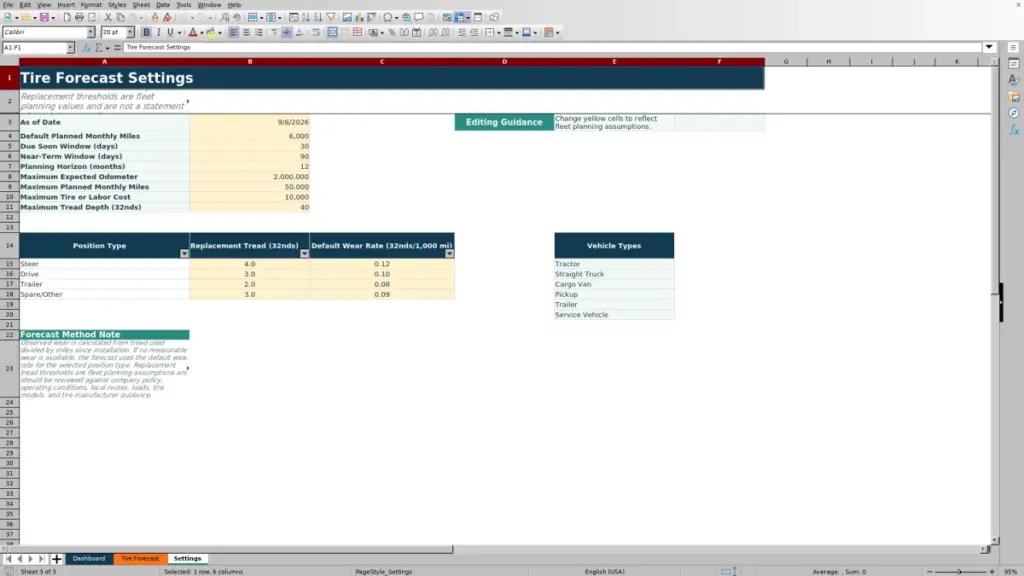Expand the formula bar arrow
Viewport: 1024px width, 576px height.
tap(989, 47)
